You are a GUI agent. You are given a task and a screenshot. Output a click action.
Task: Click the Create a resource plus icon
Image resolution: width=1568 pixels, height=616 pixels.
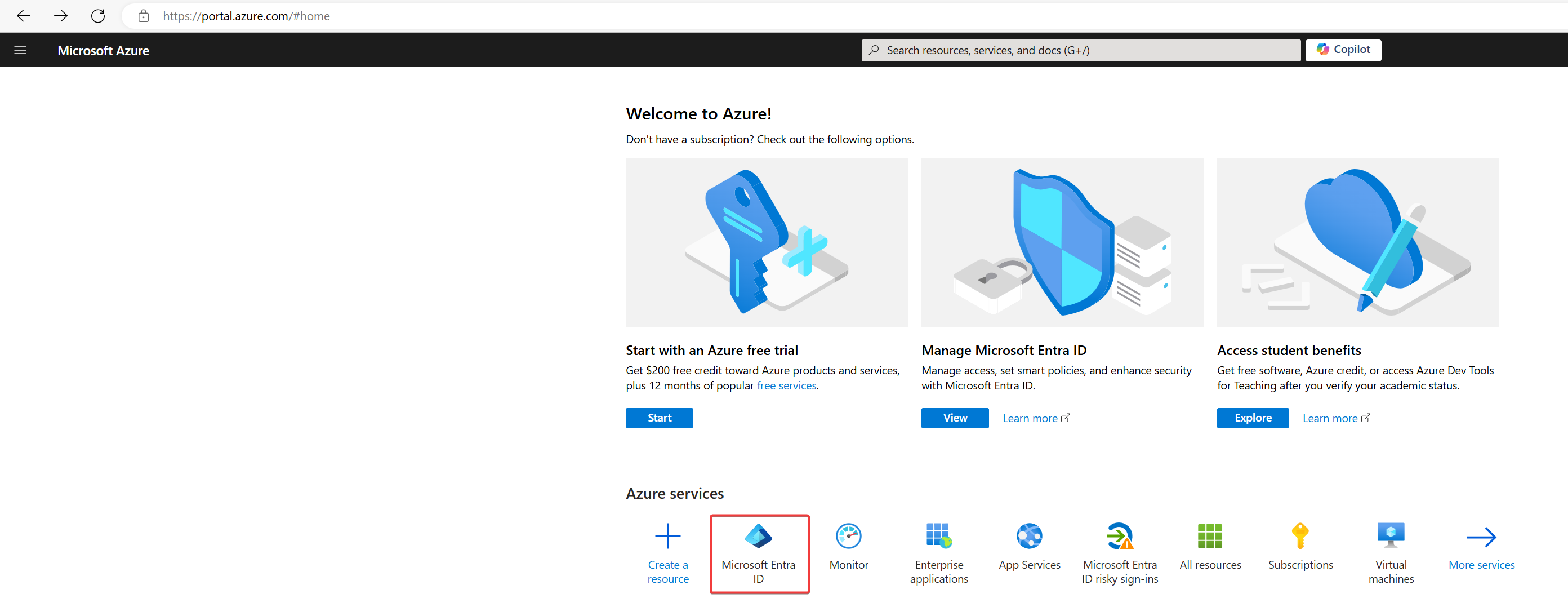667,536
